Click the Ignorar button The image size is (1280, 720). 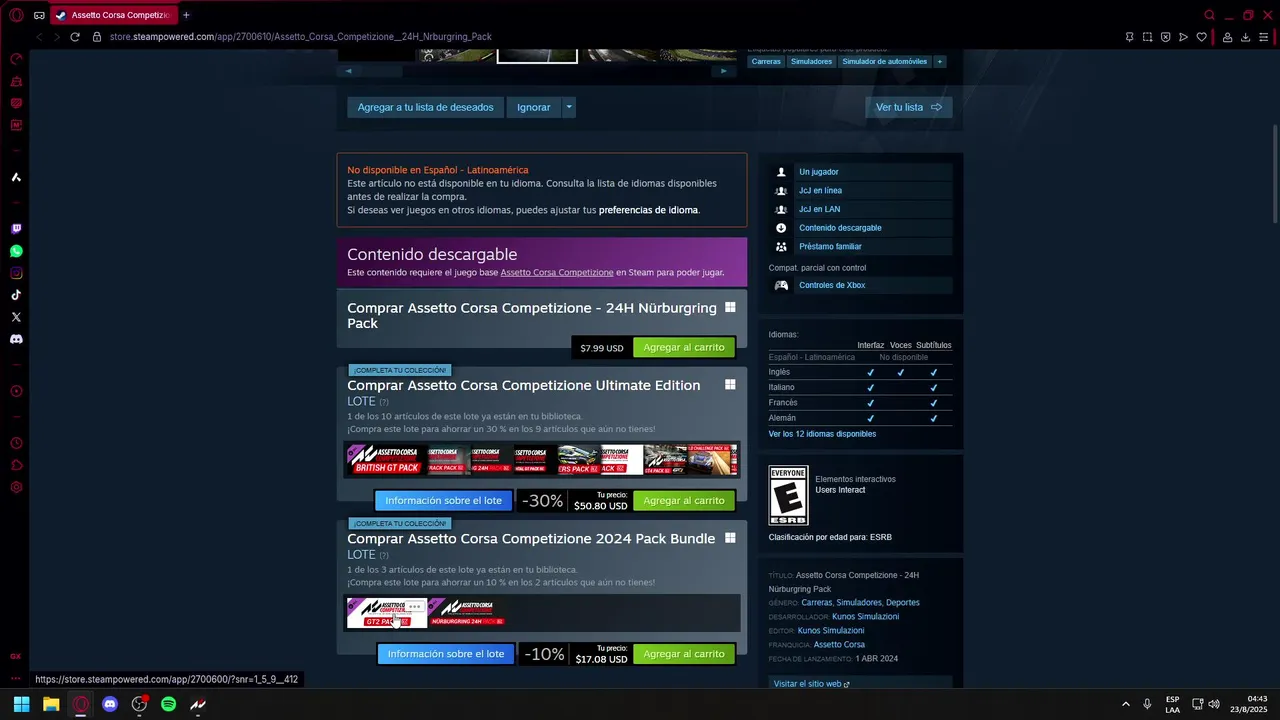pyautogui.click(x=534, y=107)
